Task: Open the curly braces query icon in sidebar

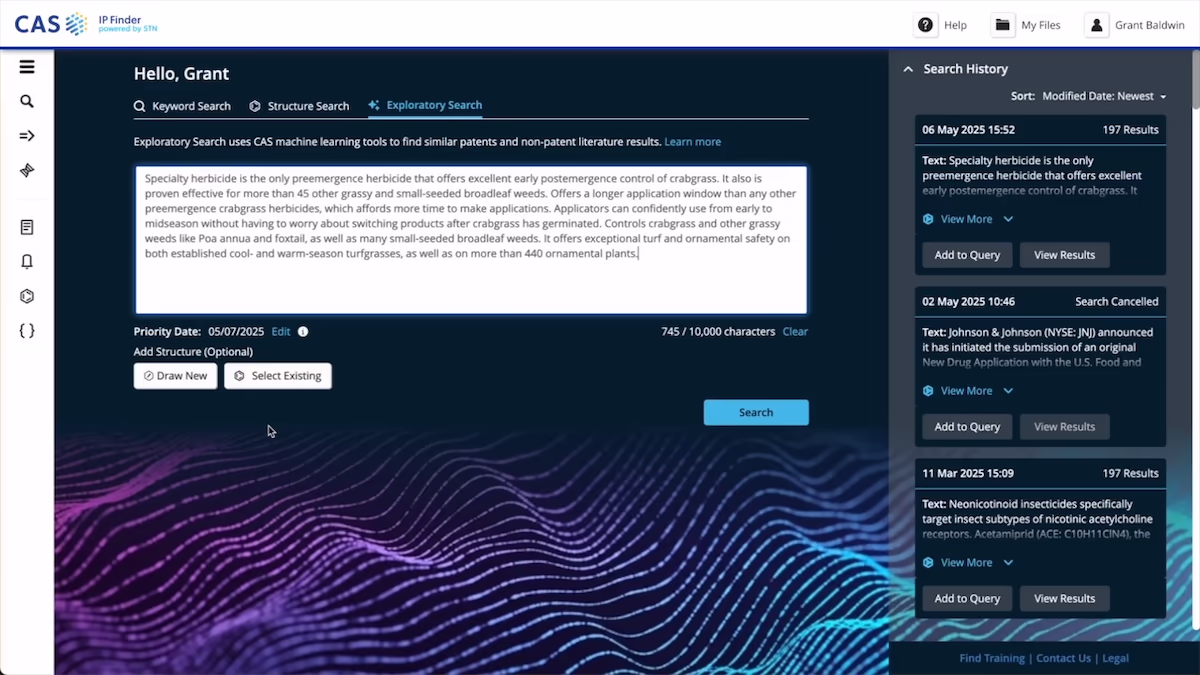Action: click(27, 331)
